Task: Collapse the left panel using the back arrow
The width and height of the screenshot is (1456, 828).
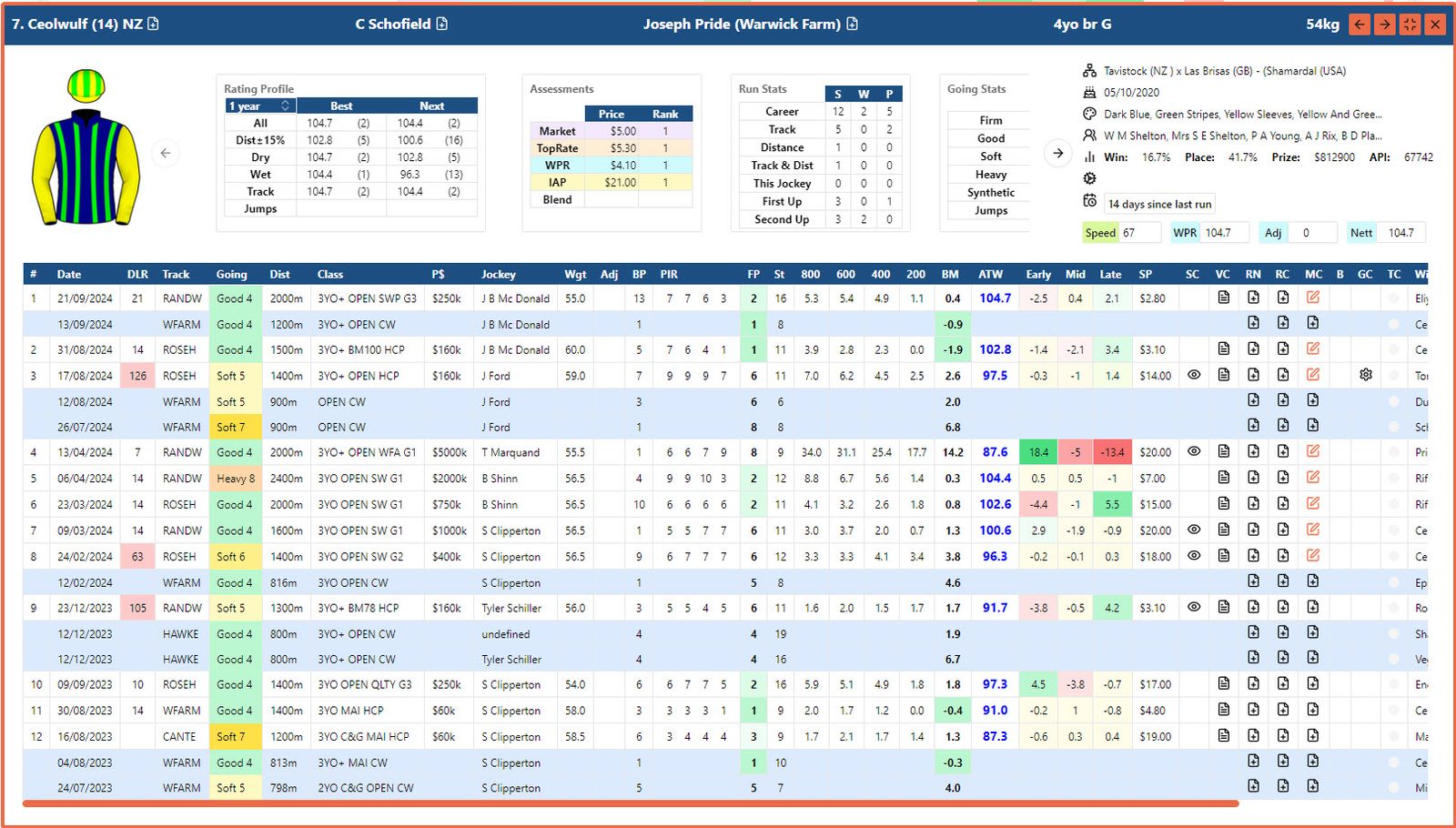Action: coord(166,154)
